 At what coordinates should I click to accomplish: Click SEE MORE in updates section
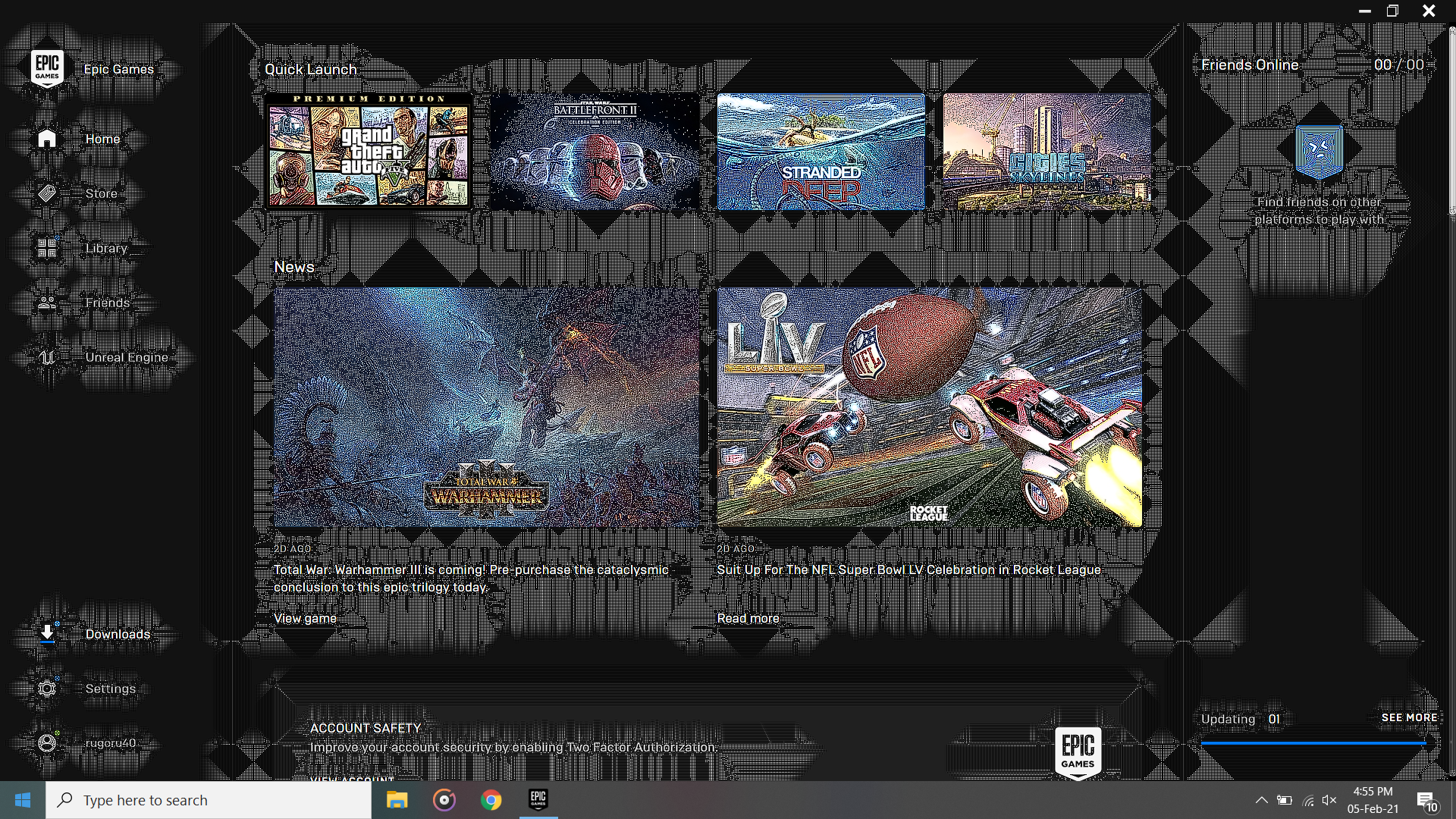coord(1408,718)
